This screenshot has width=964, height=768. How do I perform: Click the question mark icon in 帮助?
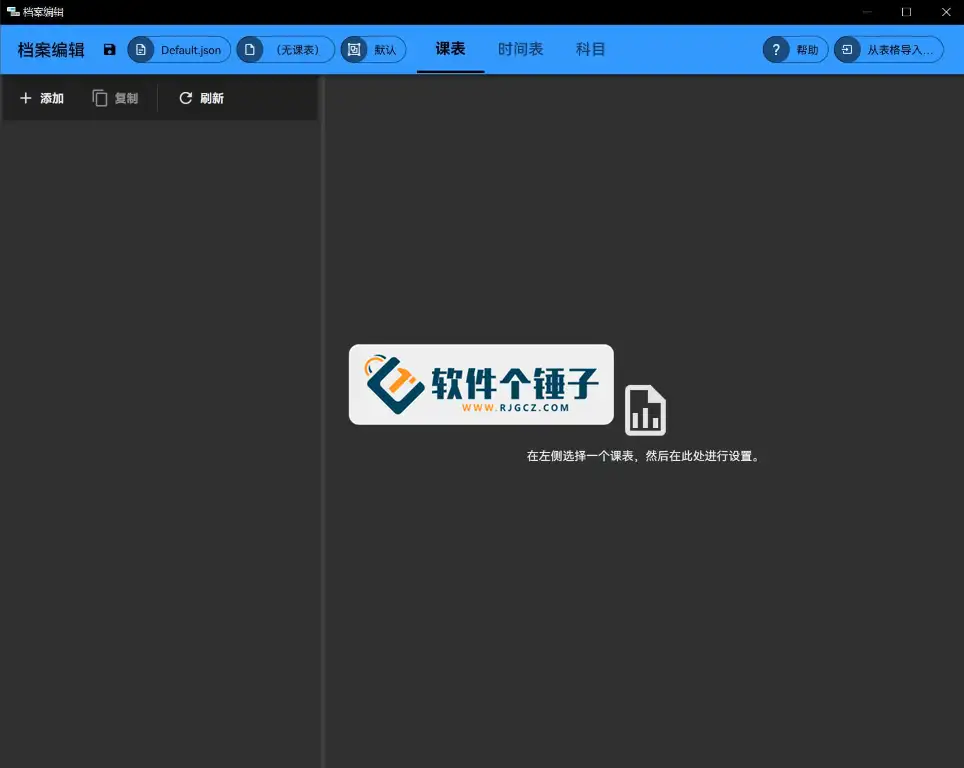point(776,49)
